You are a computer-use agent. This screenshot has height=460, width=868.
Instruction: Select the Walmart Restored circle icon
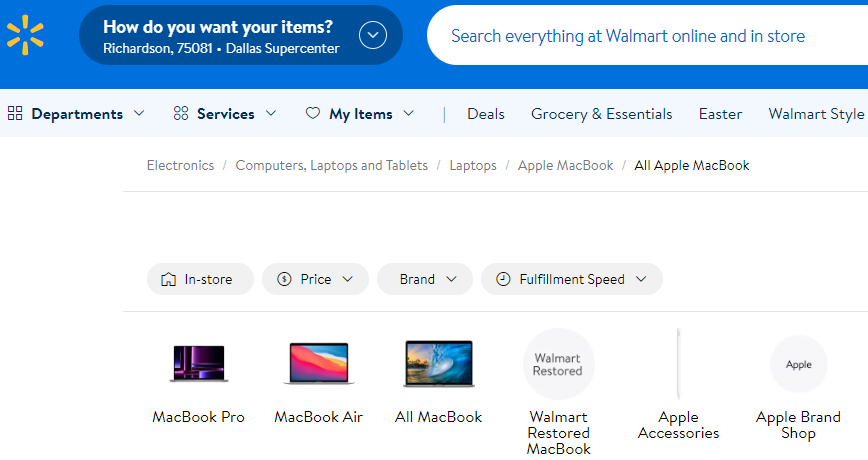(558, 364)
